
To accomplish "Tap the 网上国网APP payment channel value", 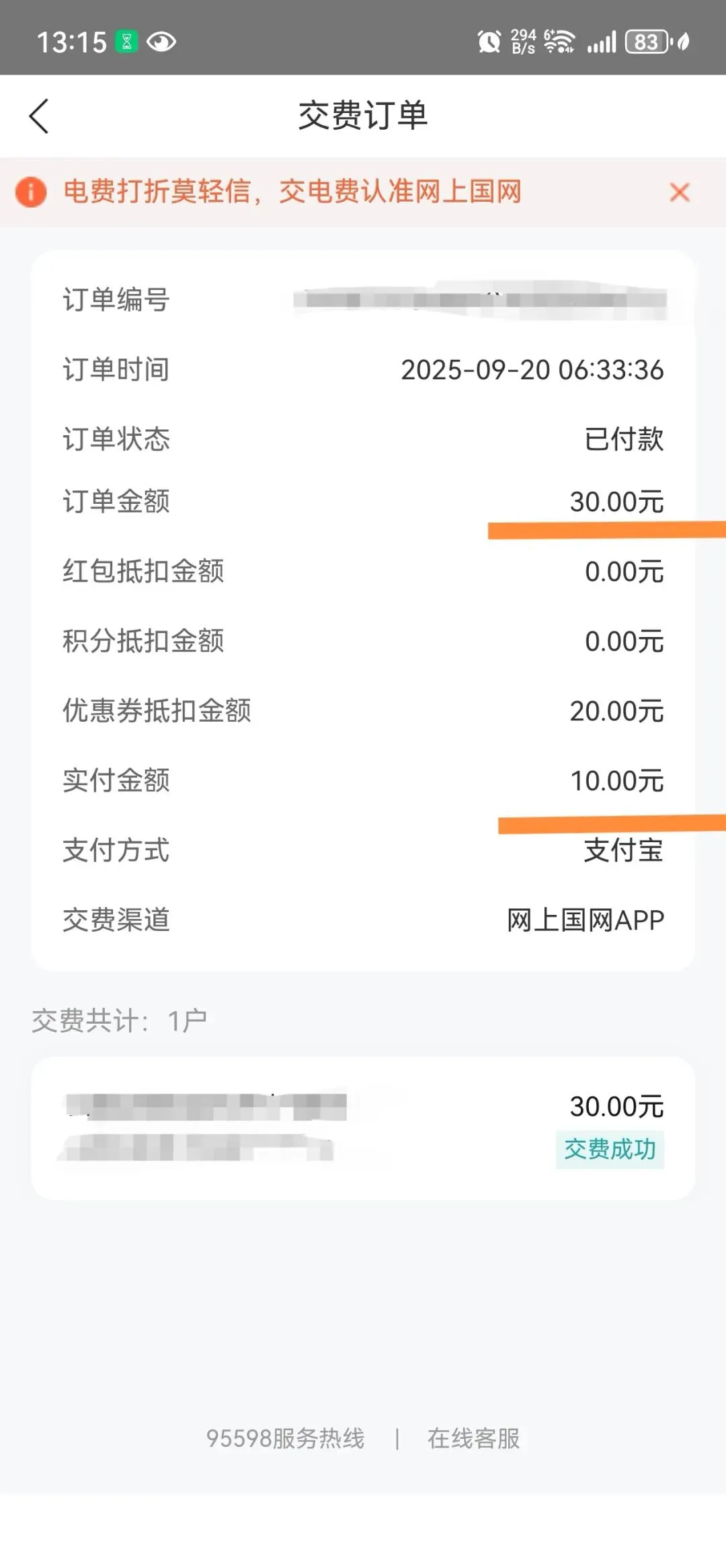I will [x=585, y=920].
